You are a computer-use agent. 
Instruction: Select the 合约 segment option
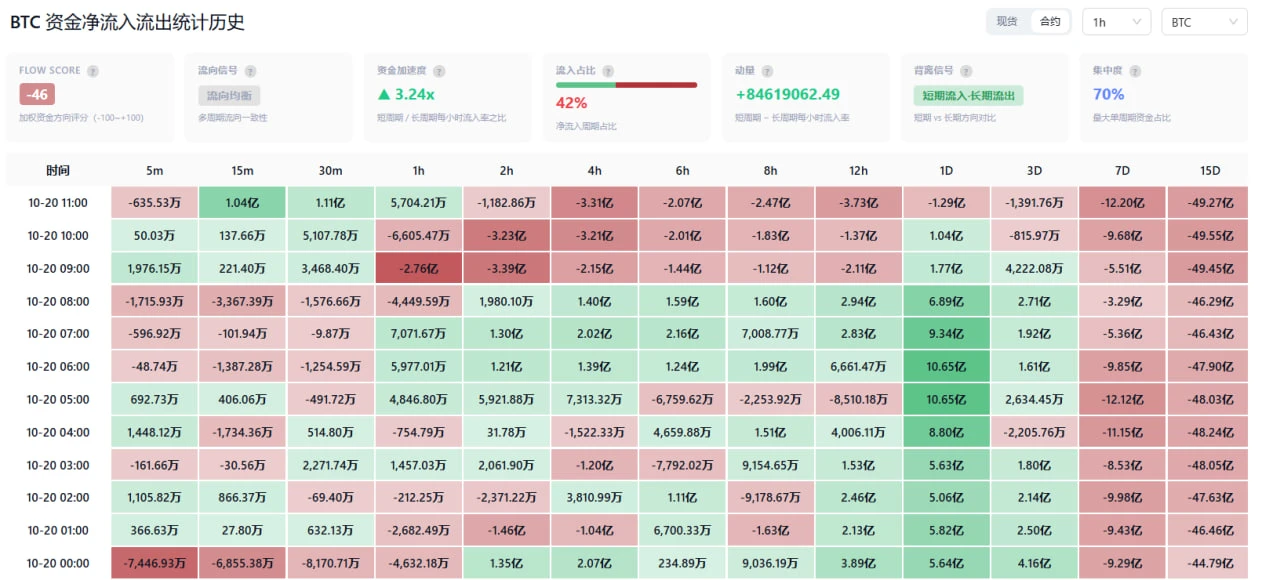click(1050, 22)
